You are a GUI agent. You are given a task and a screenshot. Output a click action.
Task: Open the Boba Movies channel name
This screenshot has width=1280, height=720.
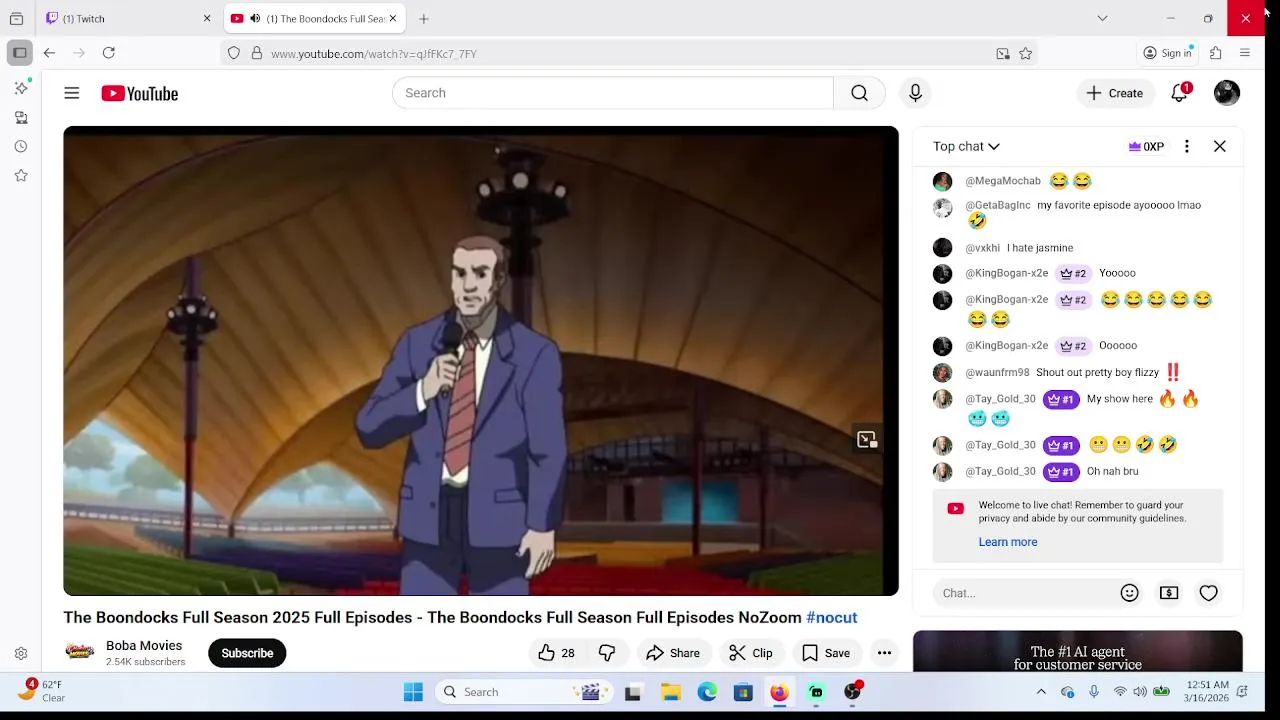click(144, 645)
